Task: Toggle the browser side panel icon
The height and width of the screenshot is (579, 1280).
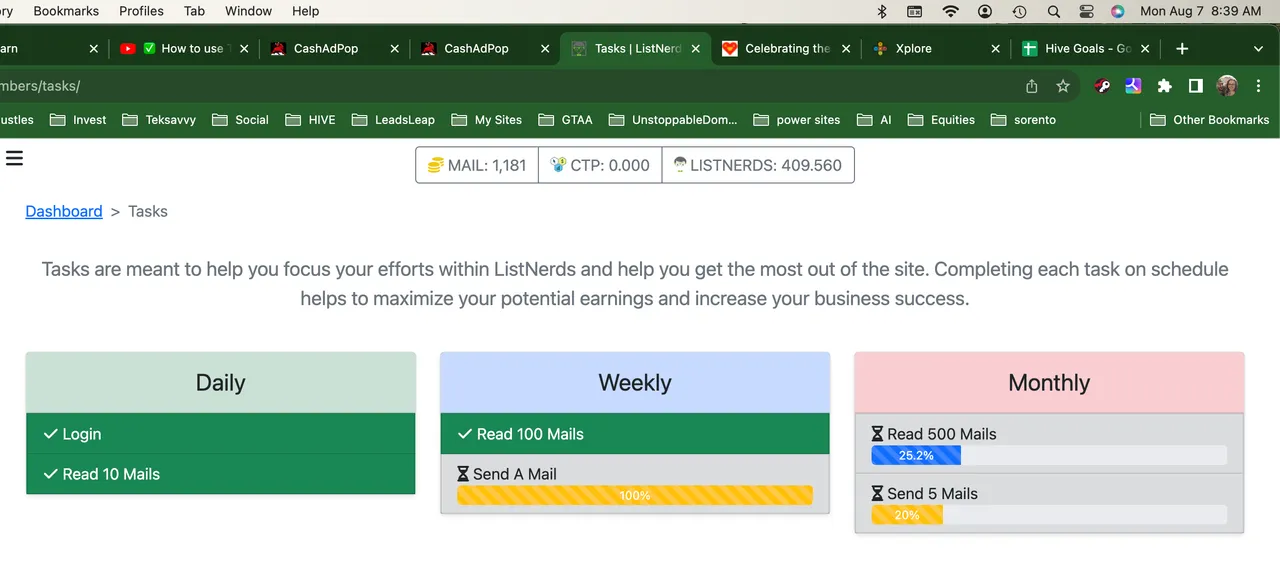Action: 1195,86
